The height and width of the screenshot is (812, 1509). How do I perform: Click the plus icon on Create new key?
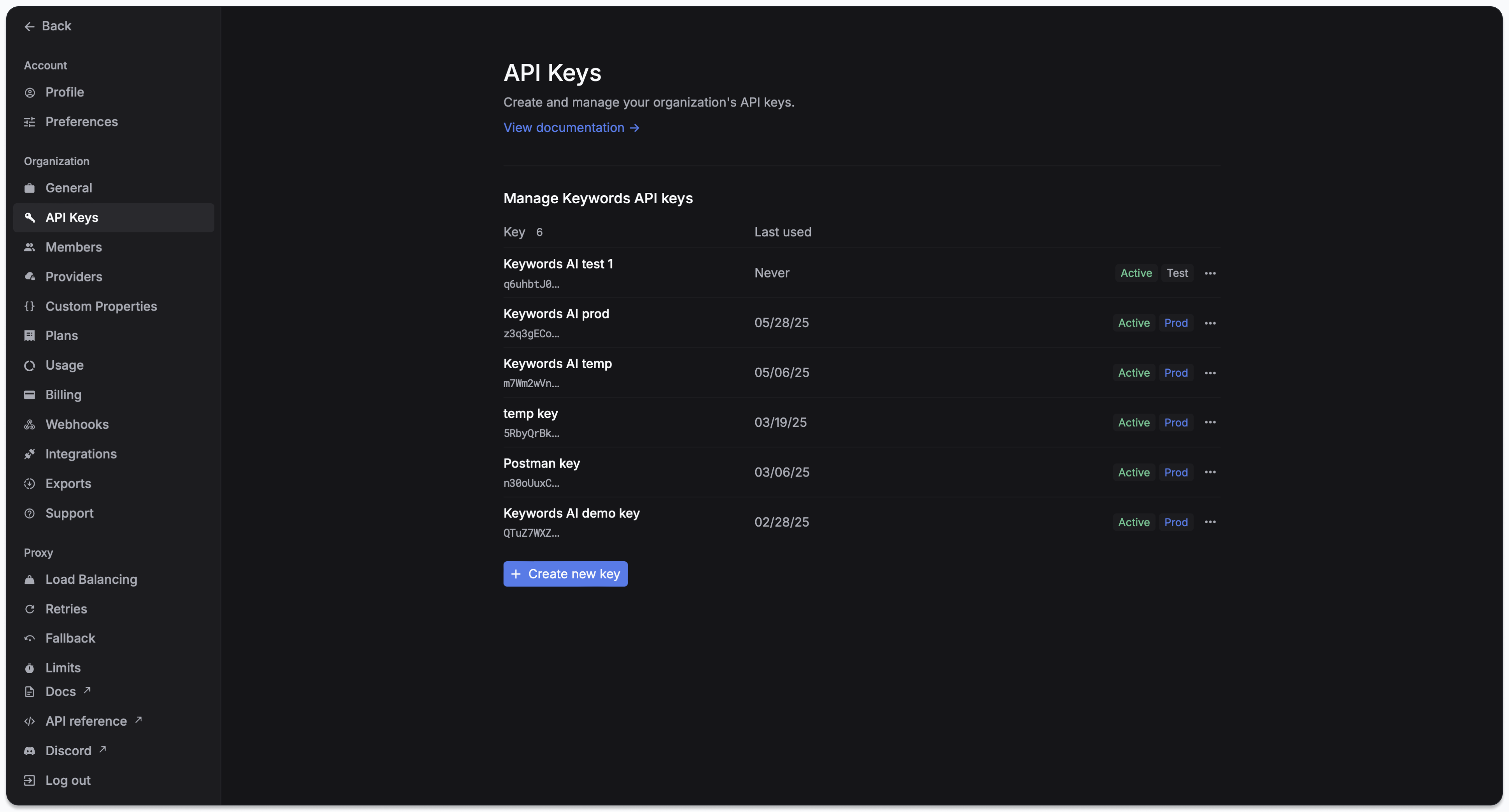(515, 575)
